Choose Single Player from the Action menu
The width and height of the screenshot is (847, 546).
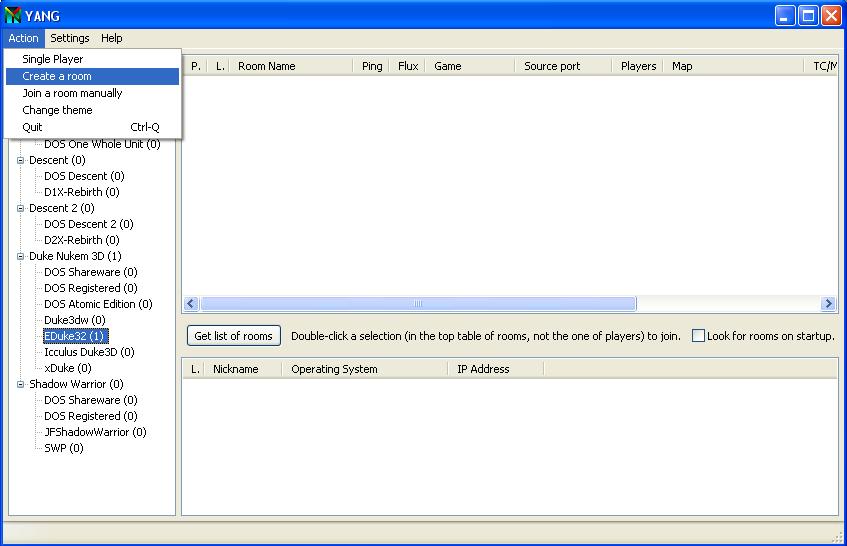point(92,59)
